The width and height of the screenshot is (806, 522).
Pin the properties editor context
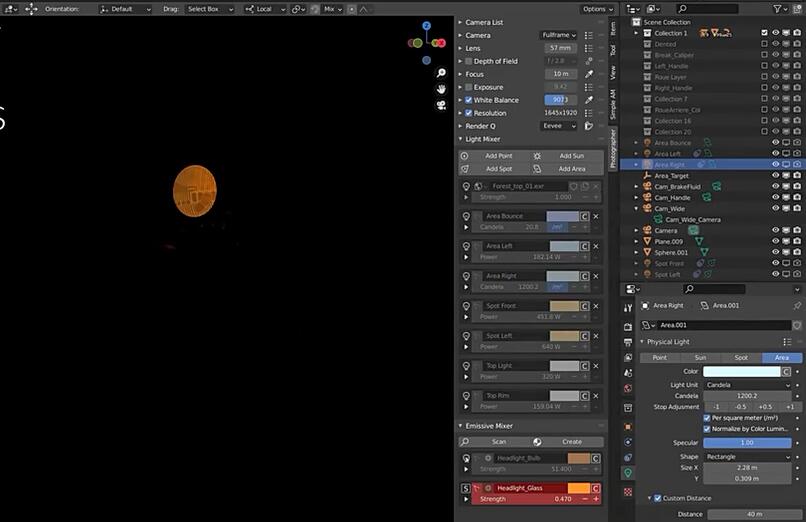click(797, 305)
